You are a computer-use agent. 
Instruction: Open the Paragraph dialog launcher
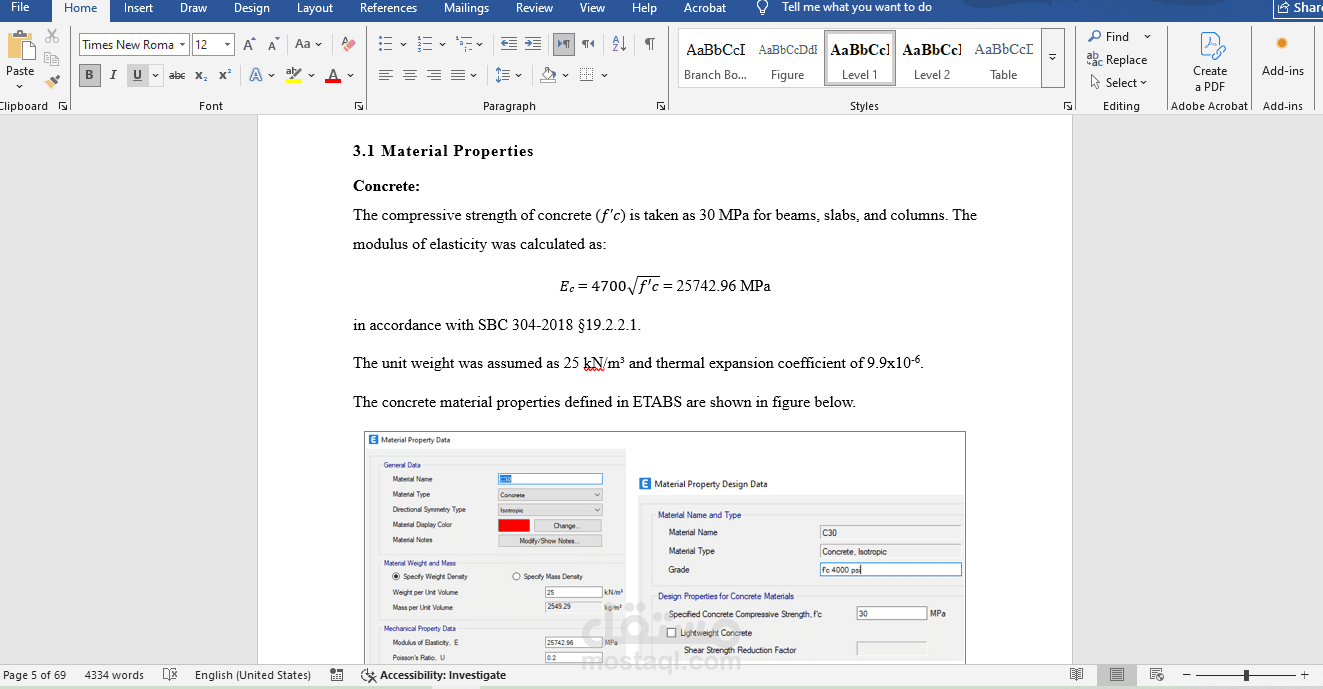tap(661, 106)
